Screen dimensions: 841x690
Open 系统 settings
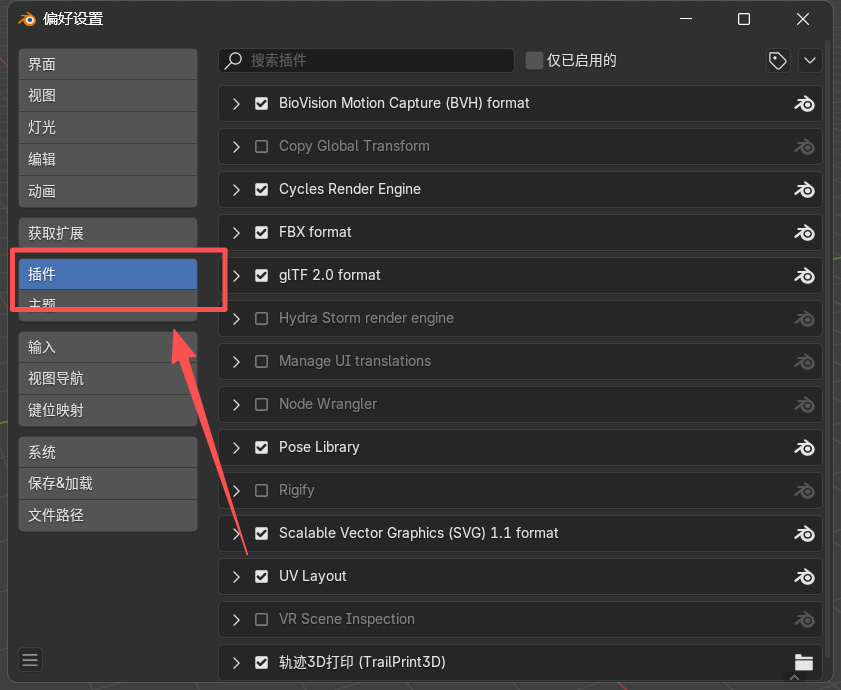pyautogui.click(x=108, y=452)
